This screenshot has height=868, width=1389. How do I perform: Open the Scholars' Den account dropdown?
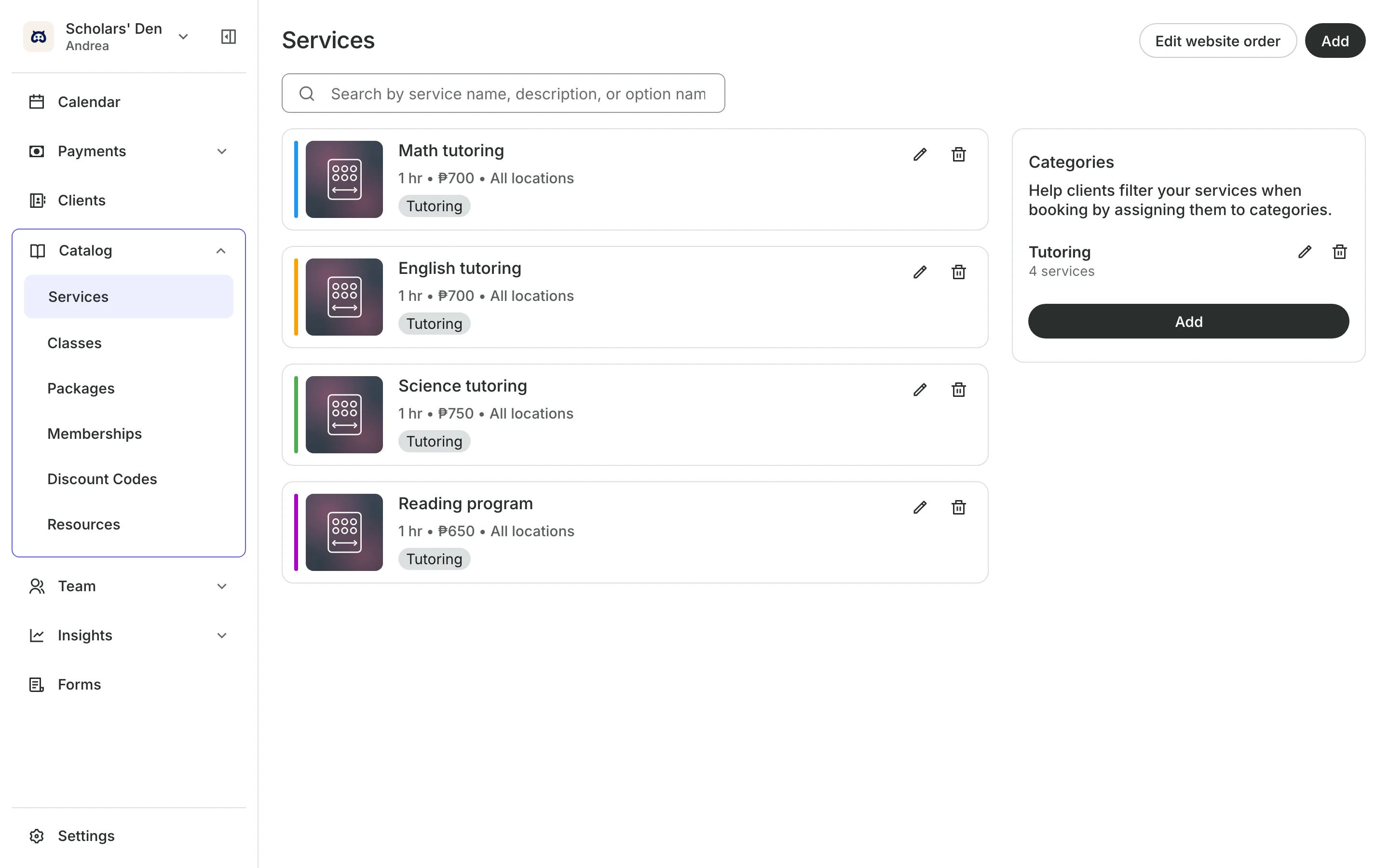(183, 37)
